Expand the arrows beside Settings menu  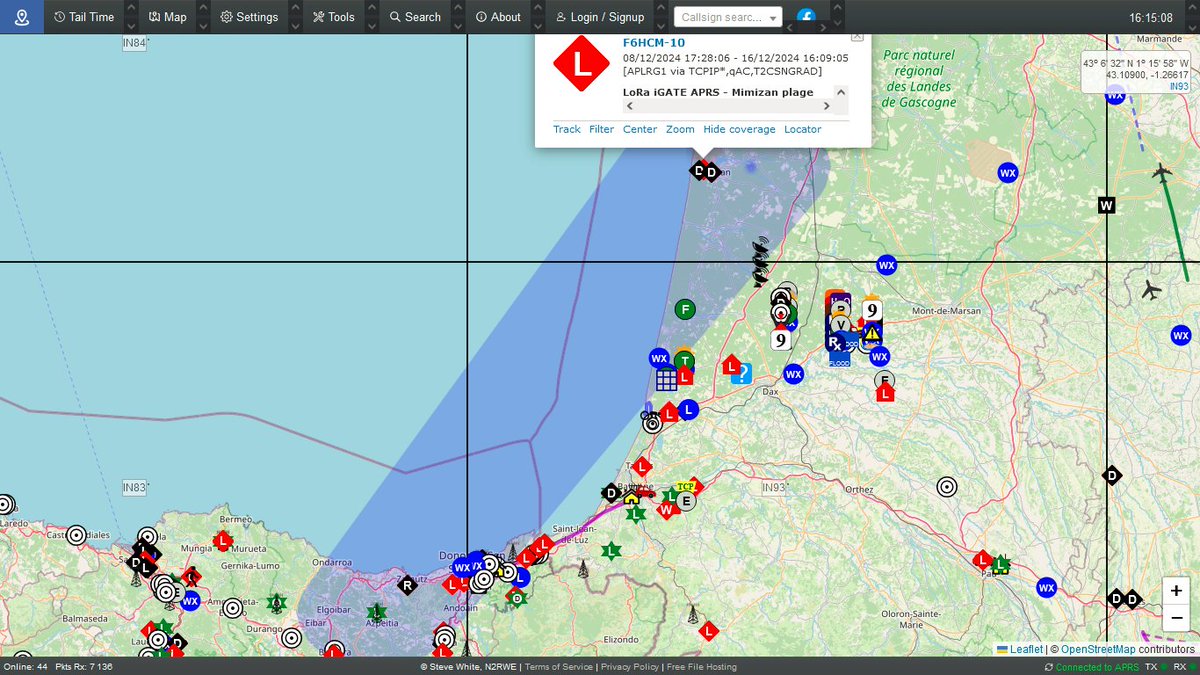tap(295, 17)
